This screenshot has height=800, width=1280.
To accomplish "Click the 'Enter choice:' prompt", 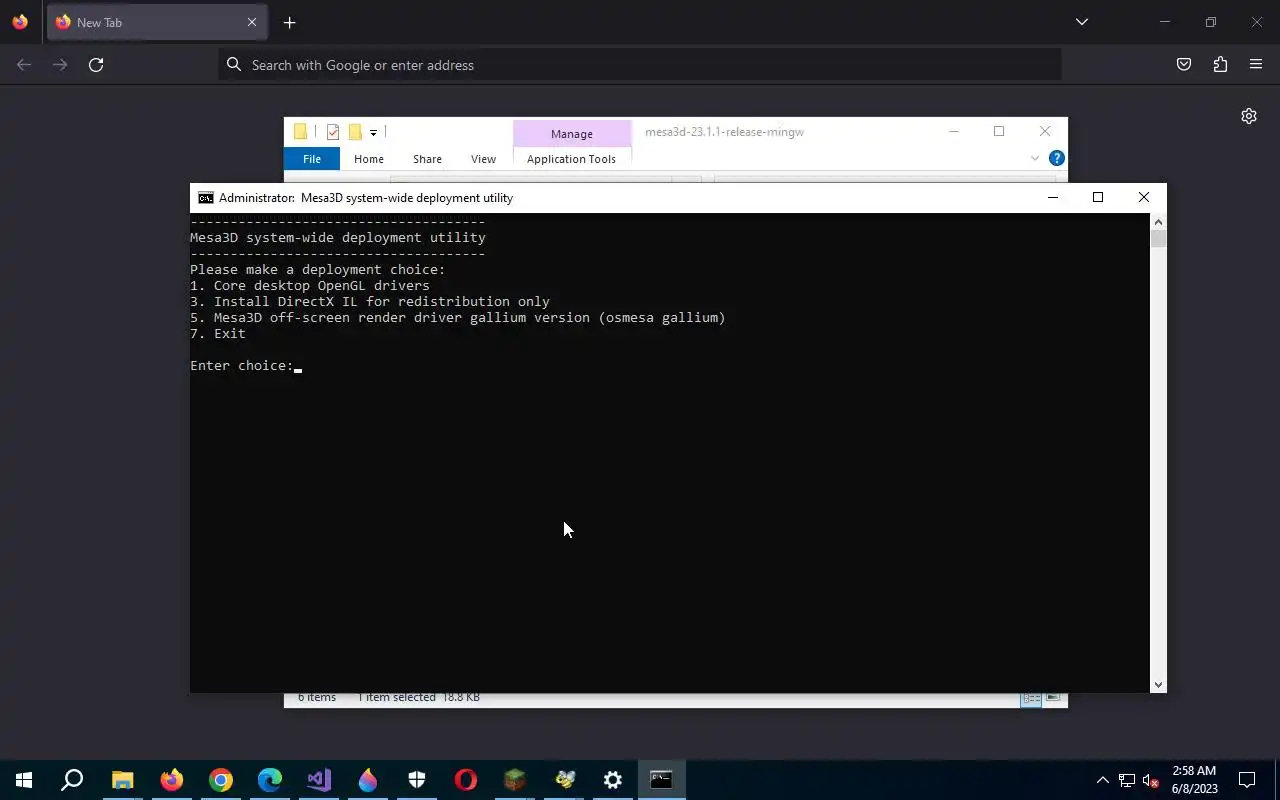I will (x=242, y=365).
